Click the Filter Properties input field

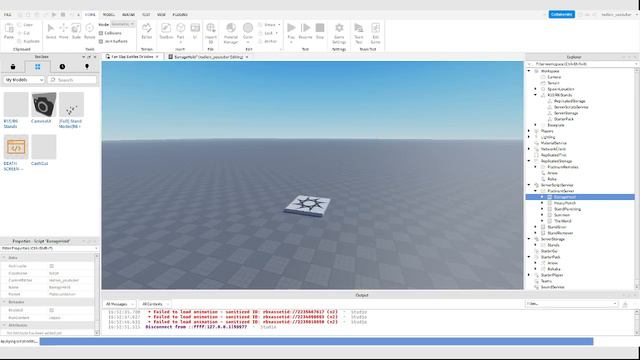[49, 248]
